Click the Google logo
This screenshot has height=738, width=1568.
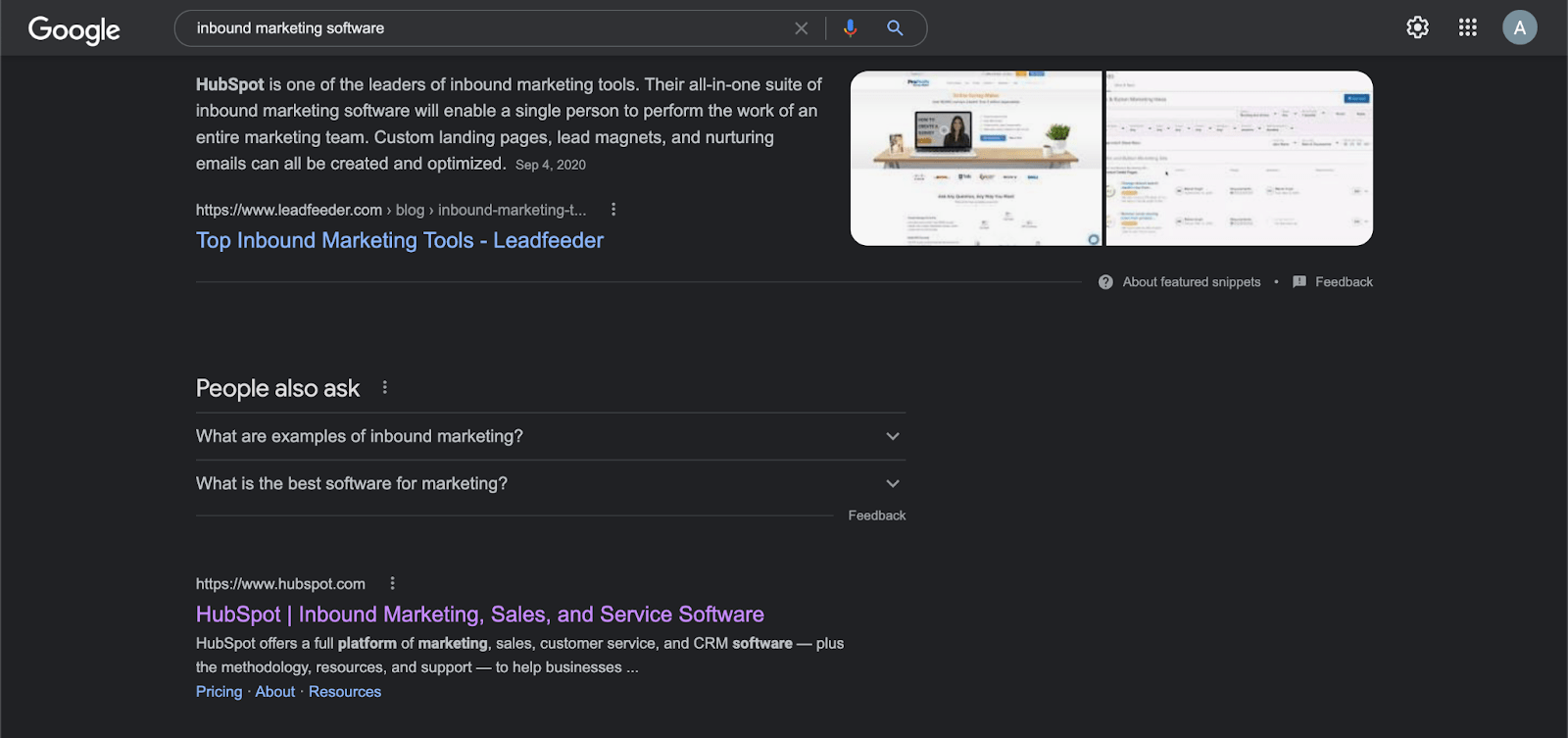tap(74, 29)
